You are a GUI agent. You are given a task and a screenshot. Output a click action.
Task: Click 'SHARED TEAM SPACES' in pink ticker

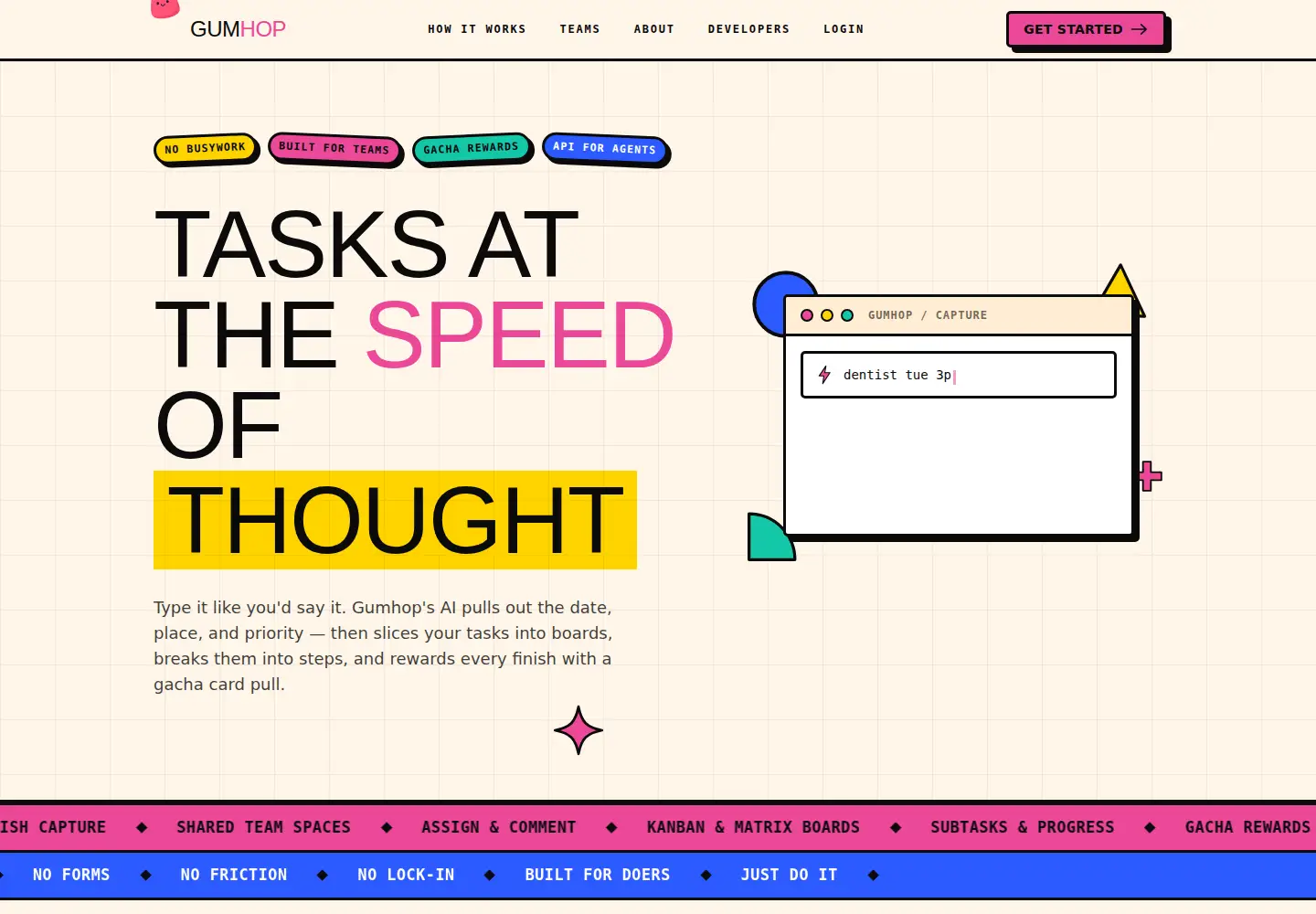point(263,827)
